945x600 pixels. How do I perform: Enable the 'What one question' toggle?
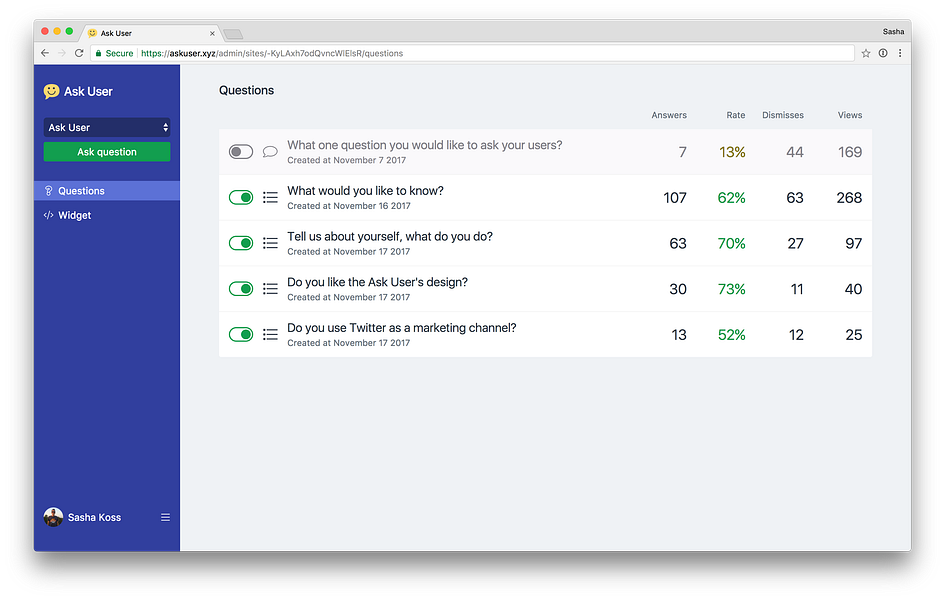pos(240,152)
